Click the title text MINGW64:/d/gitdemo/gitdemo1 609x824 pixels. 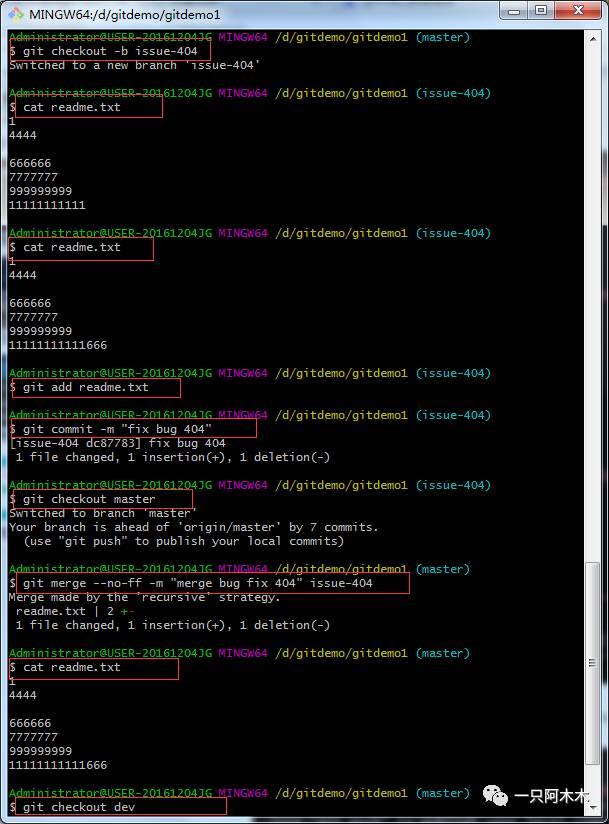point(125,15)
